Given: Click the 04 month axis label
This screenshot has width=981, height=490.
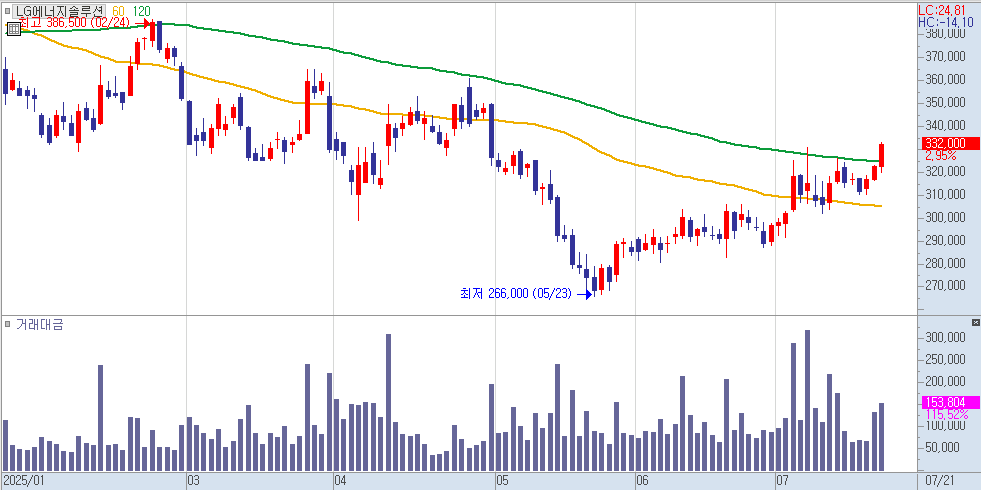Looking at the screenshot, I should coord(340,481).
